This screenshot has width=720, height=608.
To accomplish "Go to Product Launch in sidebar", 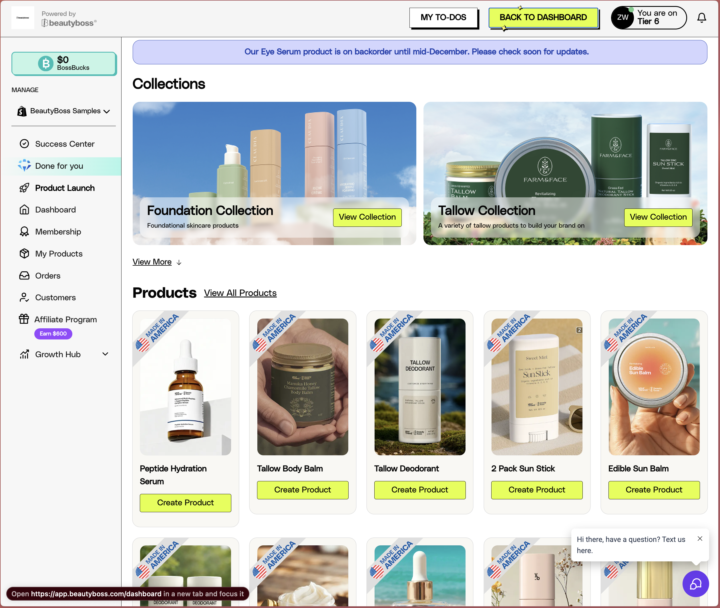I will pos(64,188).
